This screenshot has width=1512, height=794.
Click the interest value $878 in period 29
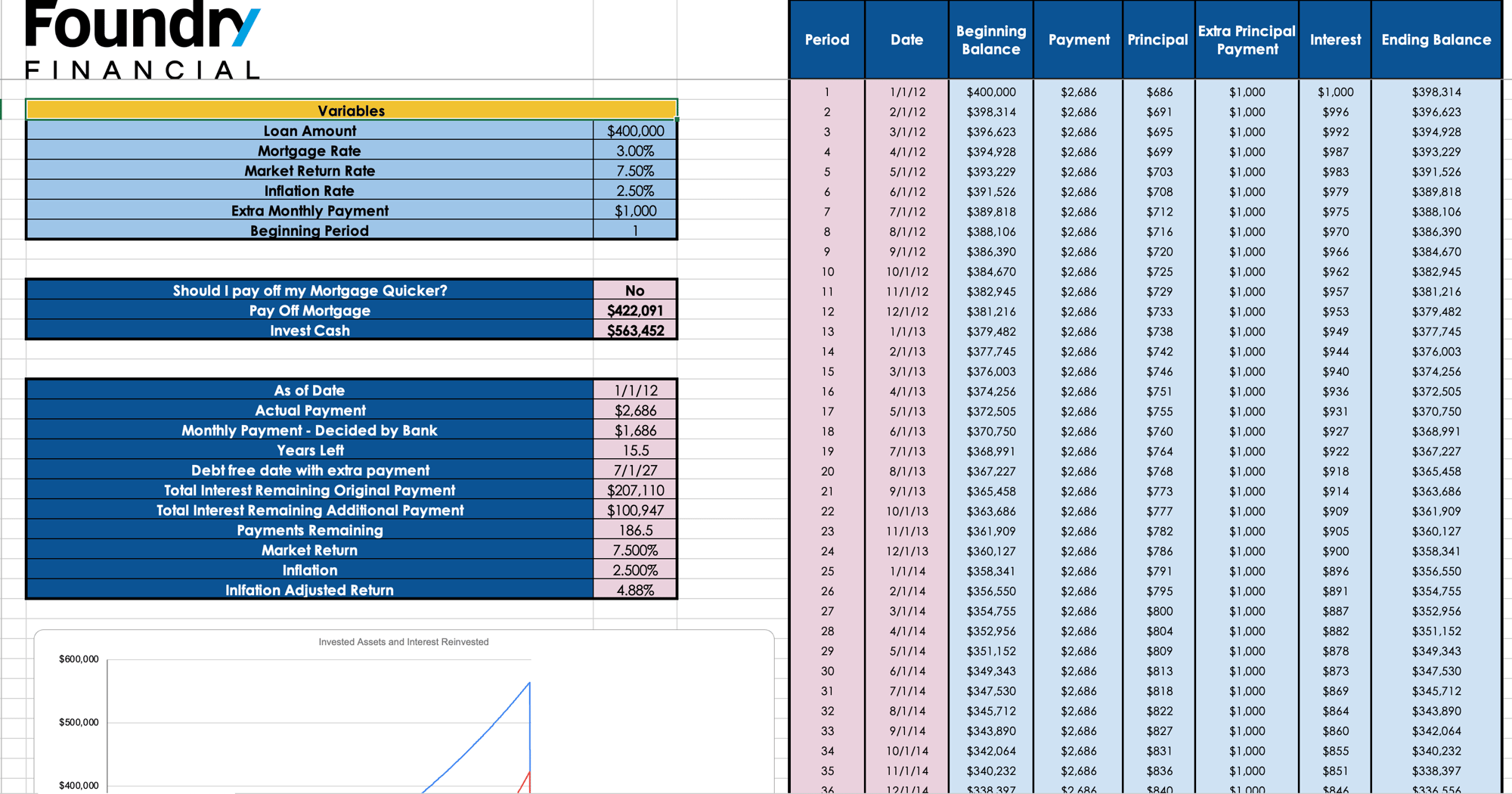click(1335, 651)
